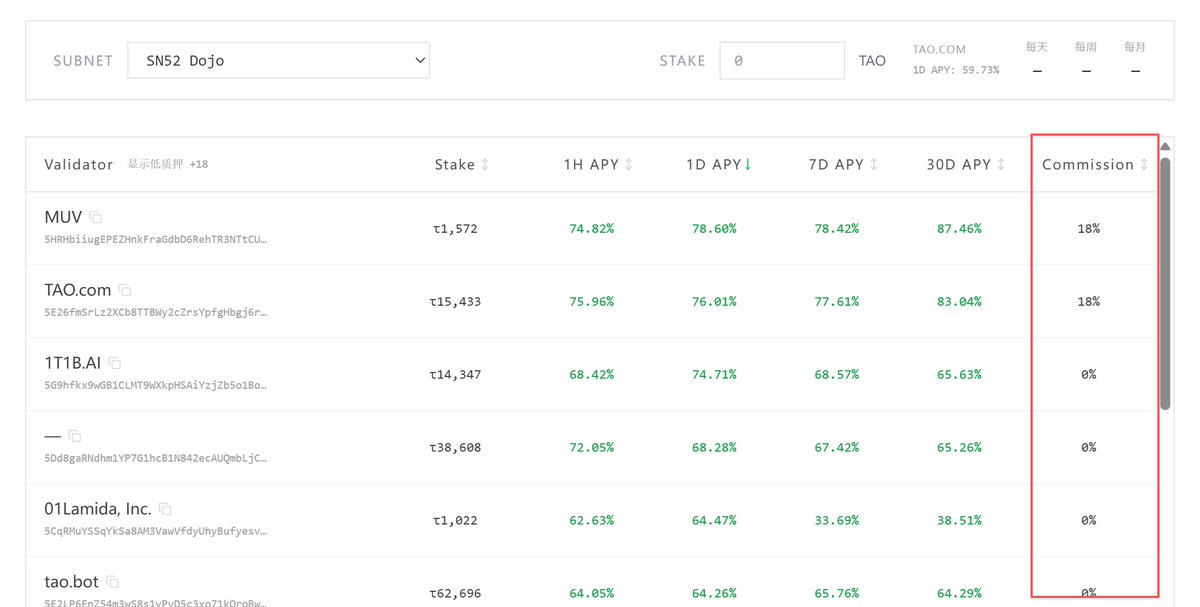Click the τ38,608 stake value

coord(455,448)
